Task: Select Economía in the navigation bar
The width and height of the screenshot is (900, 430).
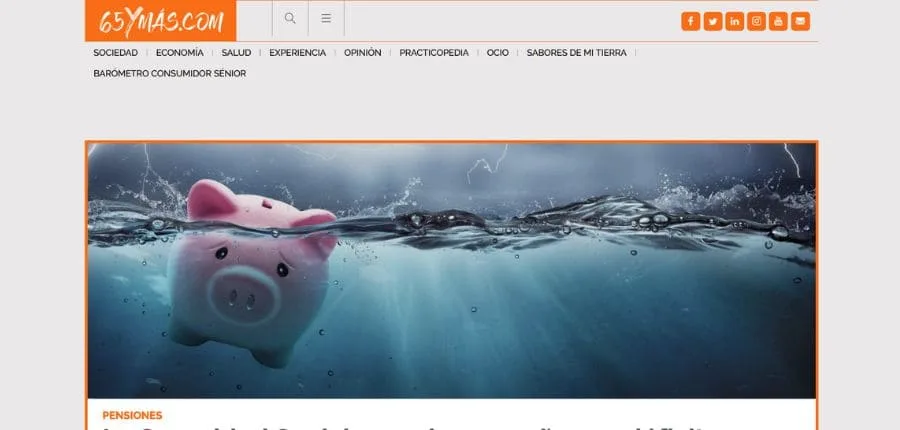Action: pos(180,53)
